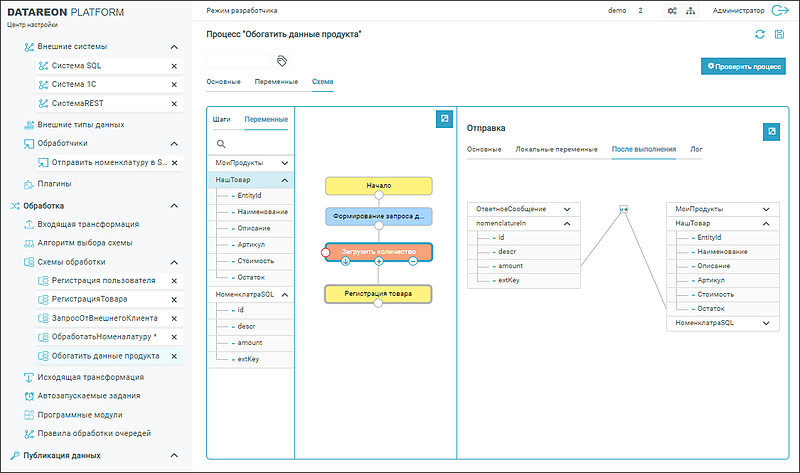
Task: Collapse the Публикация данных section
Action: (174, 455)
